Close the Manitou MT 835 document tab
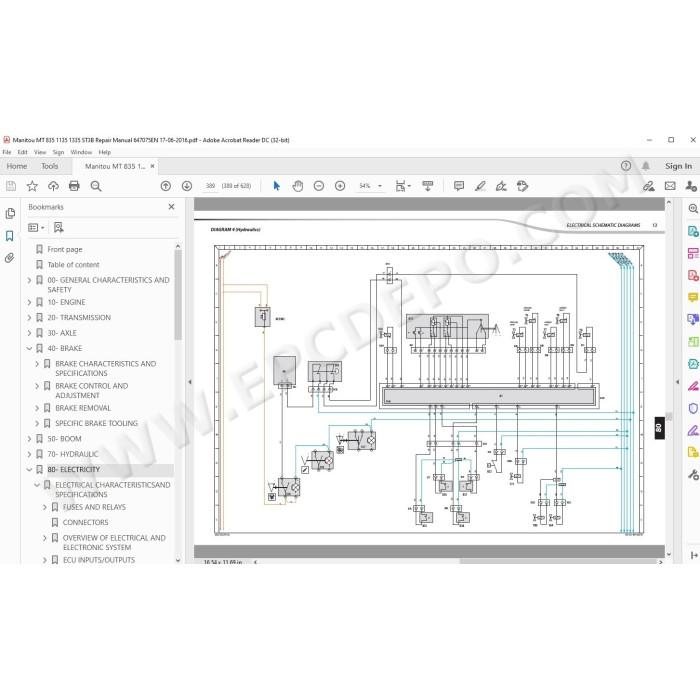 pyautogui.click(x=153, y=166)
